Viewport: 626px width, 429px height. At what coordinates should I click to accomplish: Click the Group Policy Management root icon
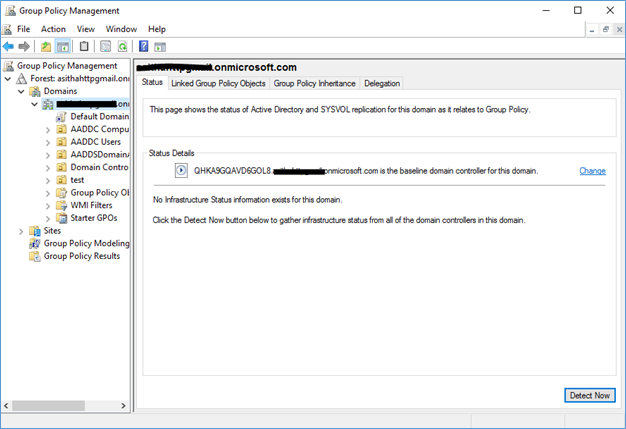9,65
